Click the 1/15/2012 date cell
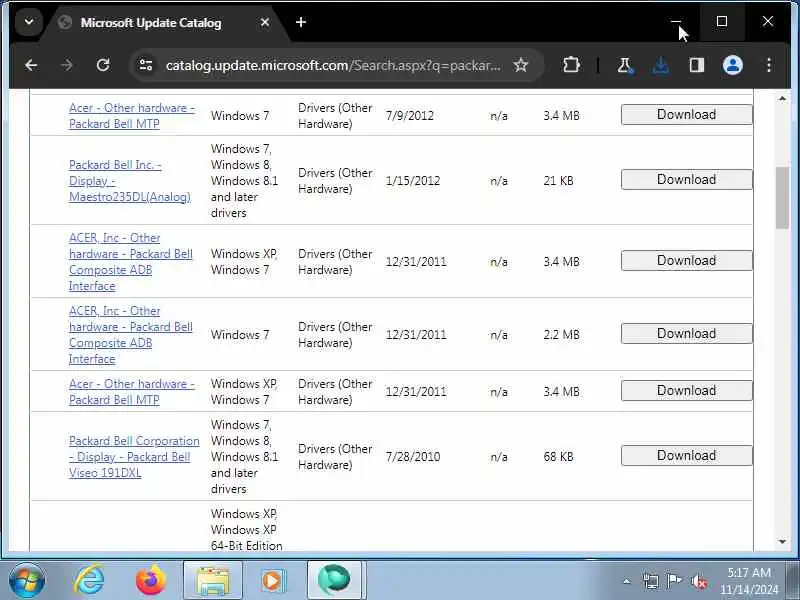The width and height of the screenshot is (800, 600). pyautogui.click(x=413, y=181)
